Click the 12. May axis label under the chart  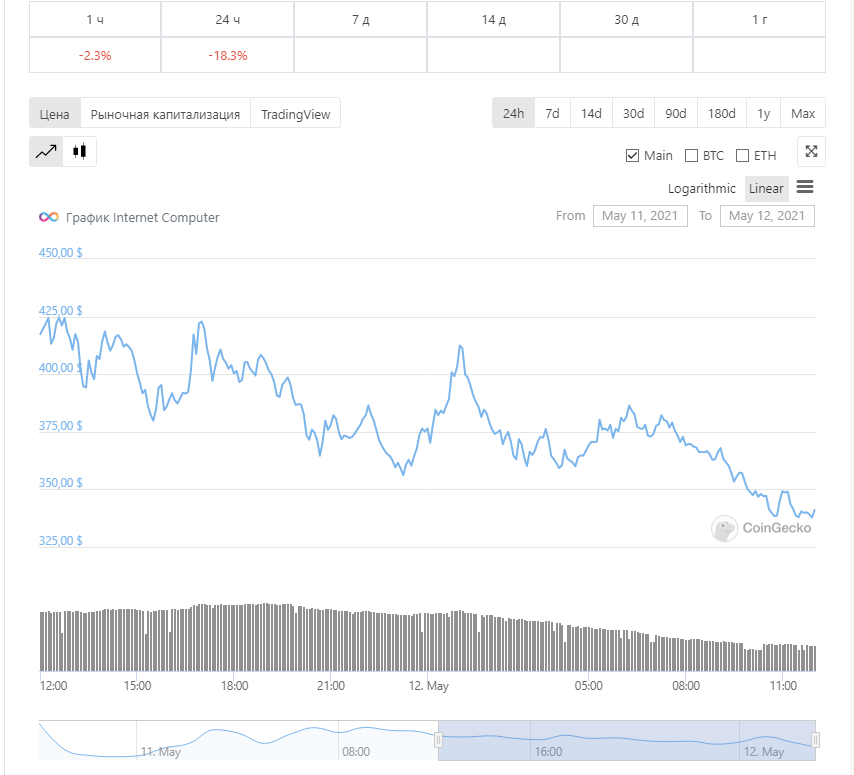(429, 686)
